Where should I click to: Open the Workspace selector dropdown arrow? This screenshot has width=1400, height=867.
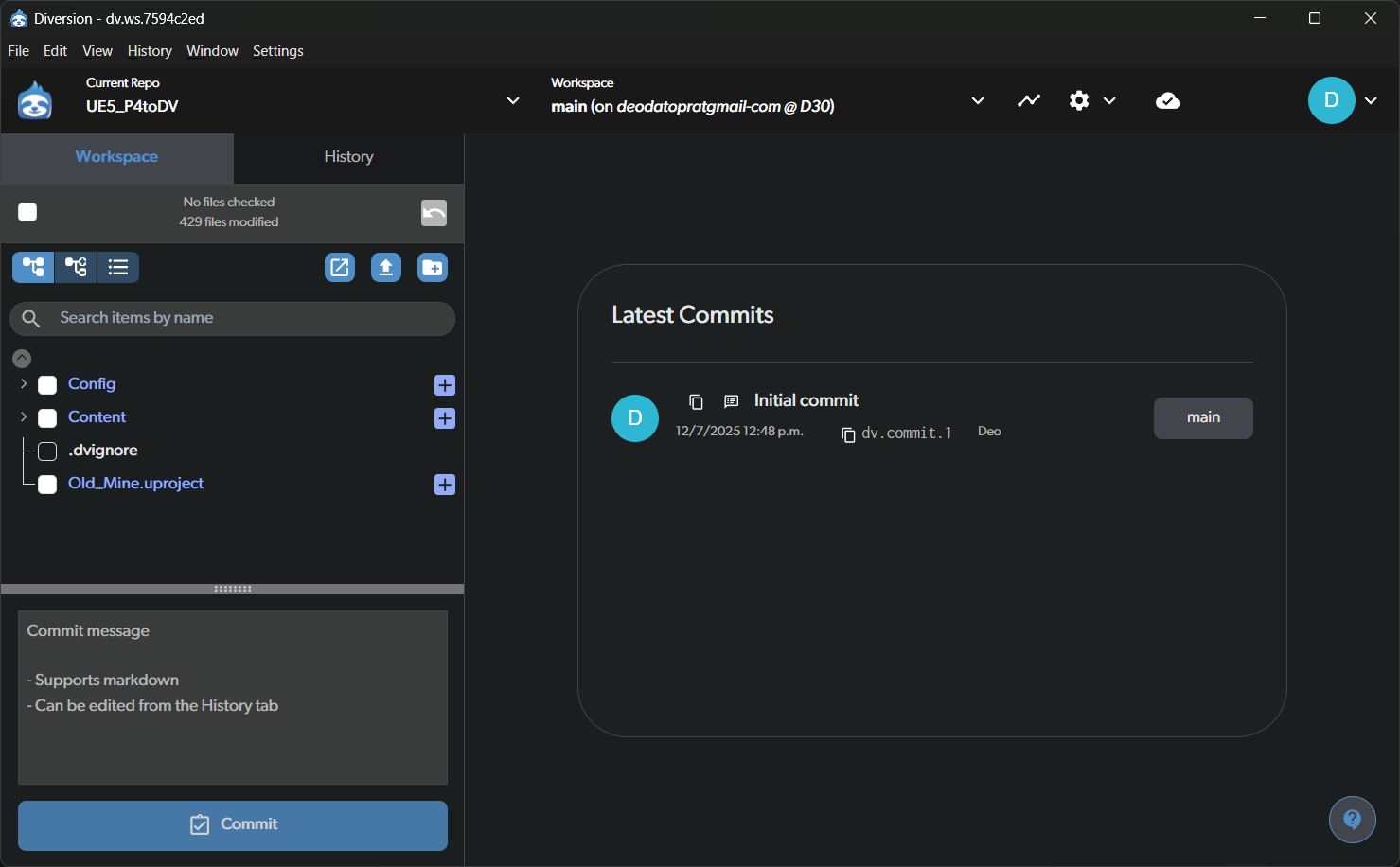click(x=978, y=100)
